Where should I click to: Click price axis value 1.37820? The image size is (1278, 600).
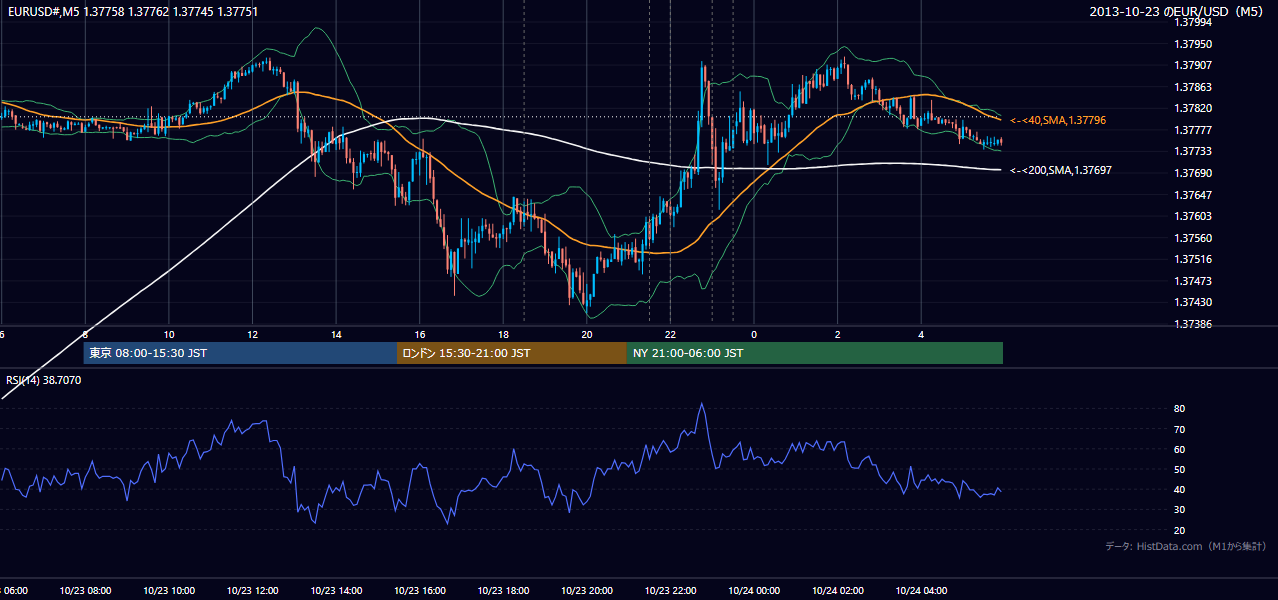(x=1193, y=108)
